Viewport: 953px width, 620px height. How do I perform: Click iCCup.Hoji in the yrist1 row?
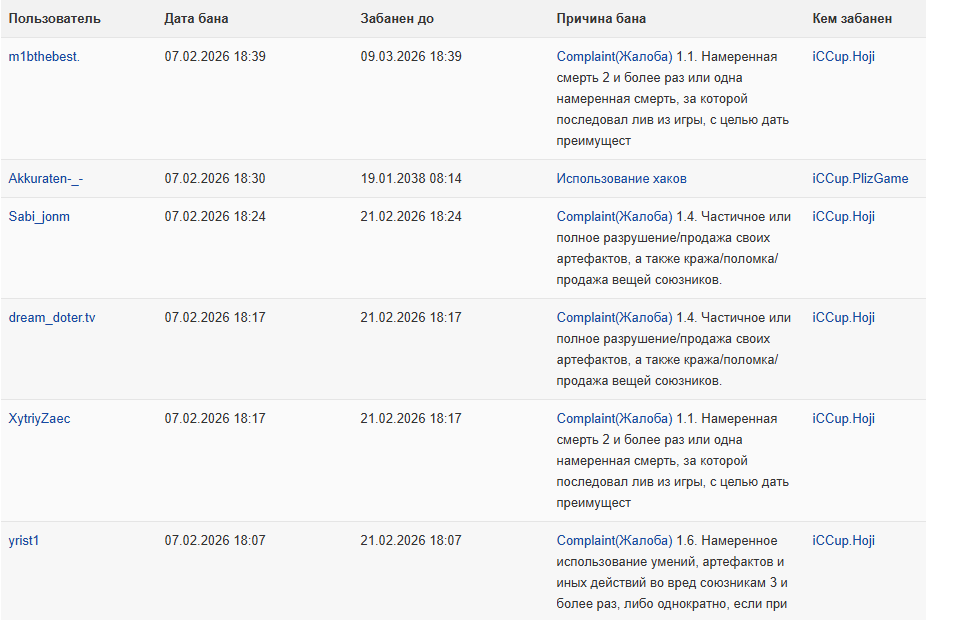[843, 541]
